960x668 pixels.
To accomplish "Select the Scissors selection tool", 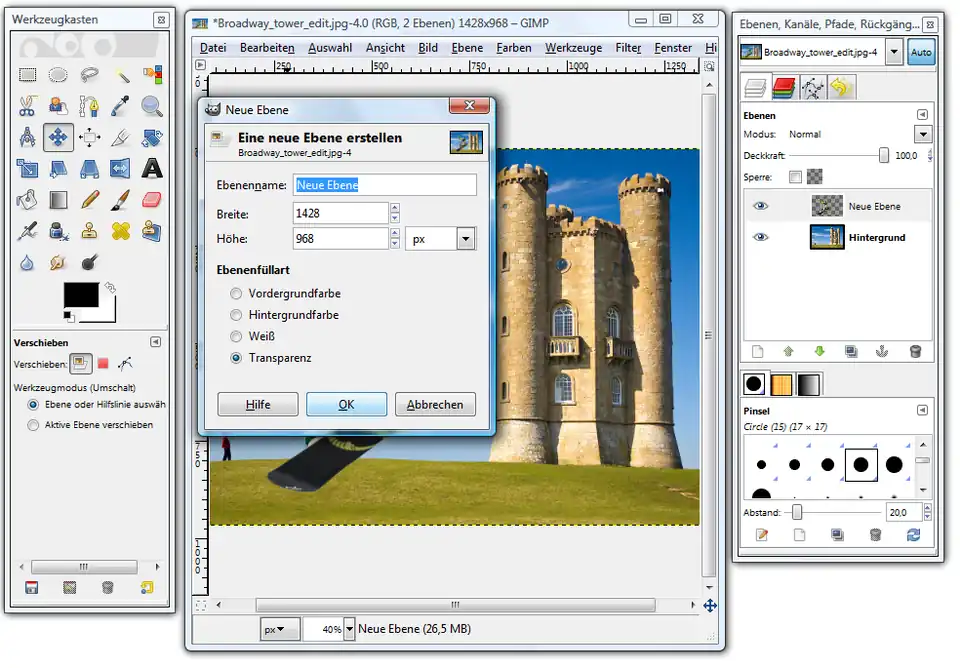I will [x=28, y=106].
